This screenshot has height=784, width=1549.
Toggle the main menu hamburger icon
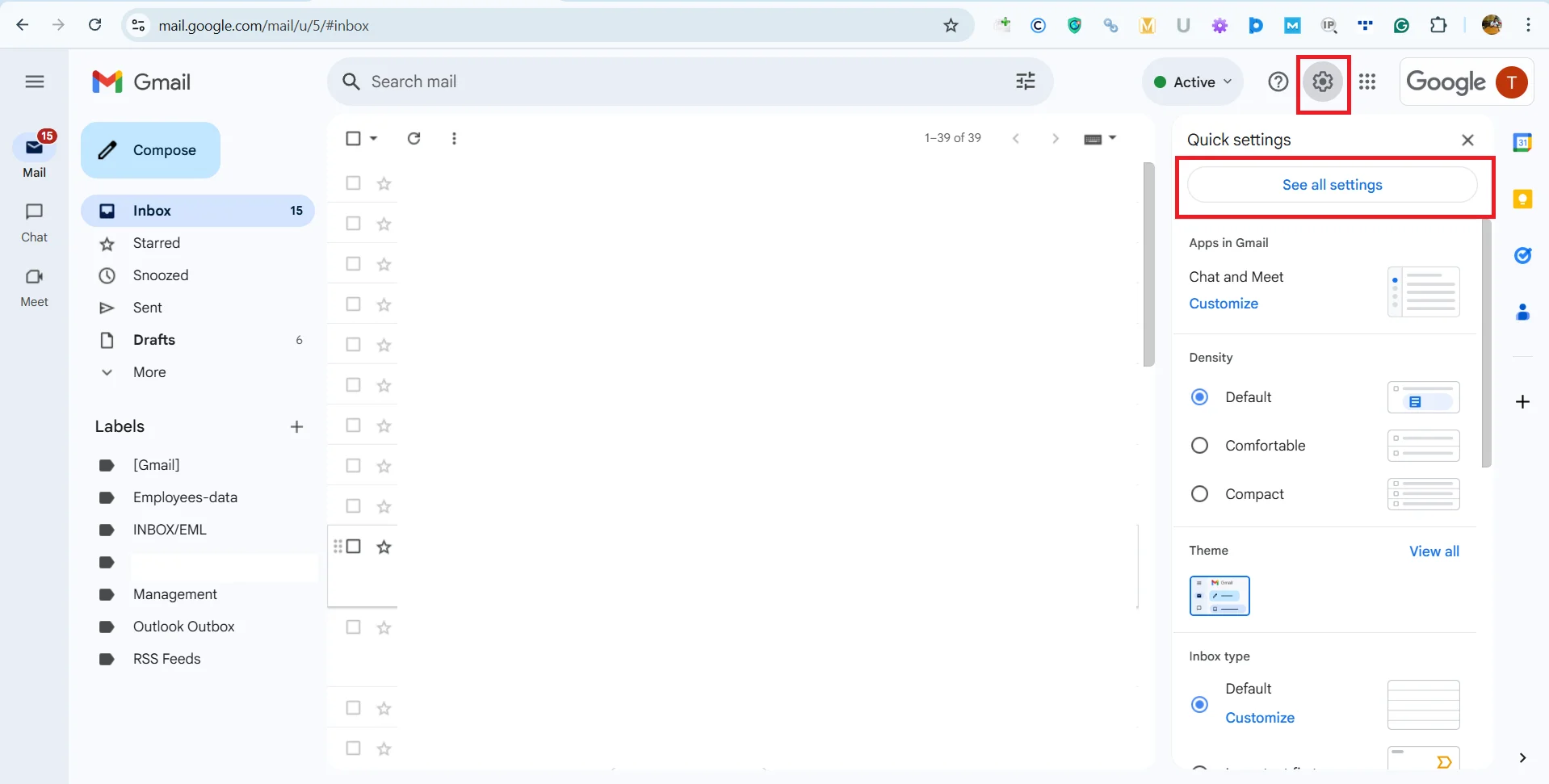35,82
